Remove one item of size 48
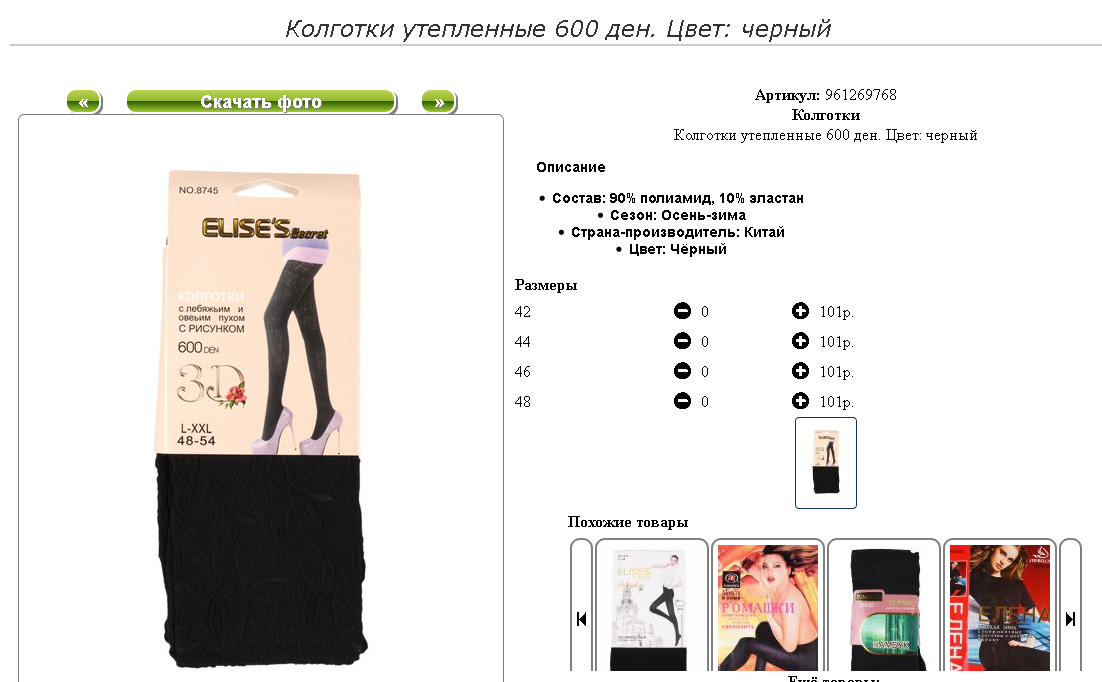The height and width of the screenshot is (682, 1102). [x=682, y=401]
